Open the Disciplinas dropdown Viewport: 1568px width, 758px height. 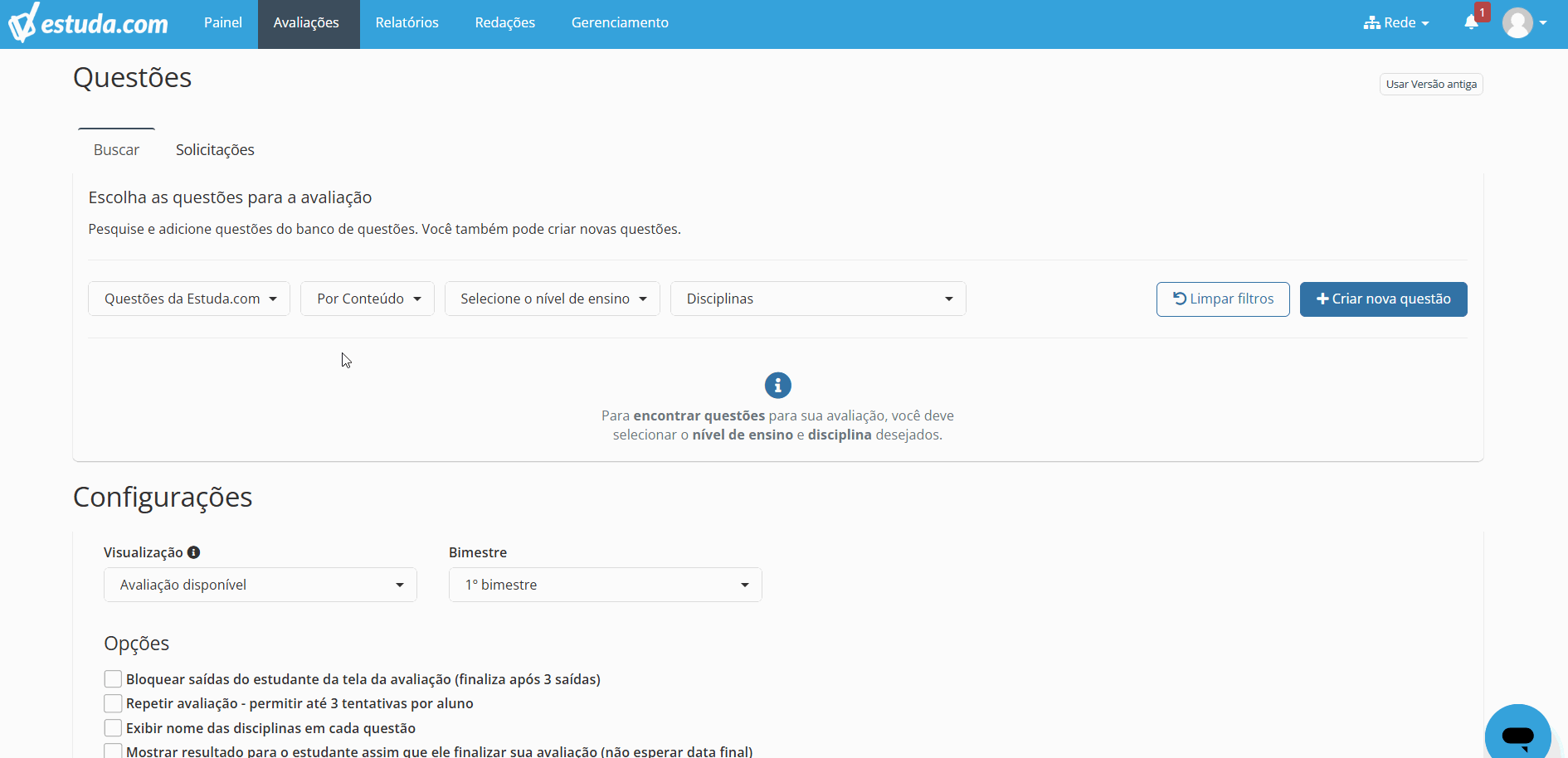point(818,299)
